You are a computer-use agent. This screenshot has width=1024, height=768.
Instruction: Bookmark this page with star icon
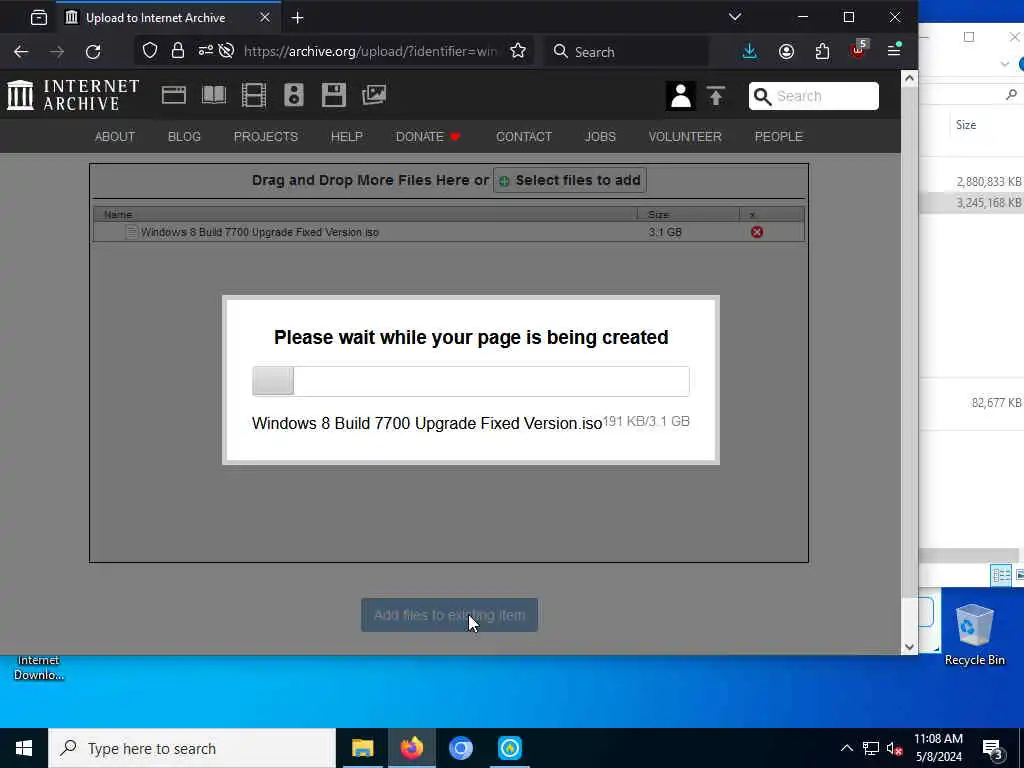tap(518, 51)
